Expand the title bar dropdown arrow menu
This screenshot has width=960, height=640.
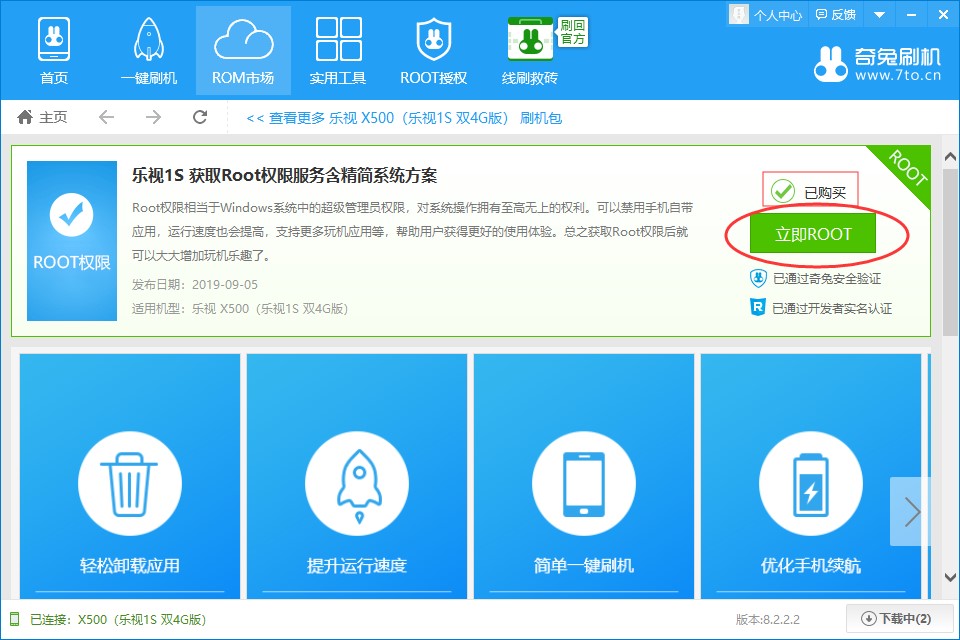[x=879, y=15]
